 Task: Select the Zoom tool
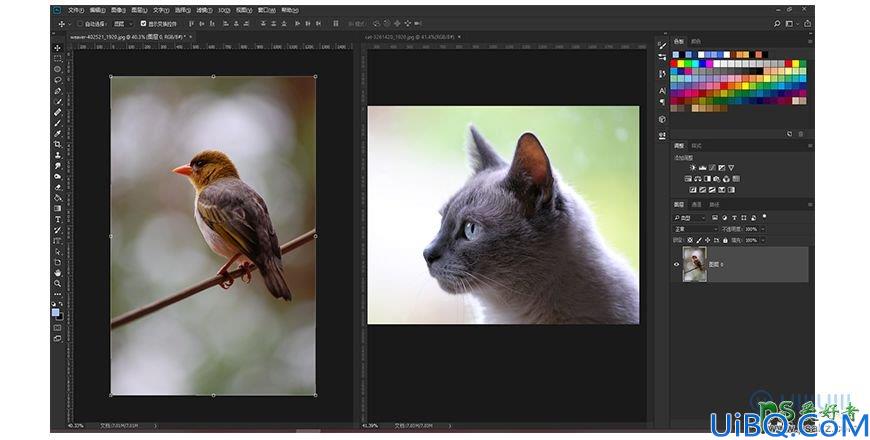pyautogui.click(x=58, y=284)
